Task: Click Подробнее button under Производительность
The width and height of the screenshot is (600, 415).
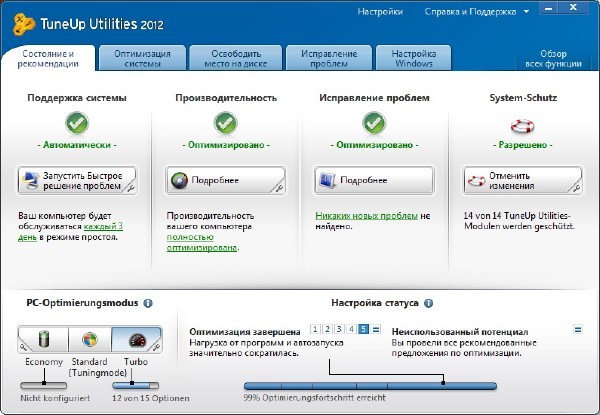Action: pos(225,181)
